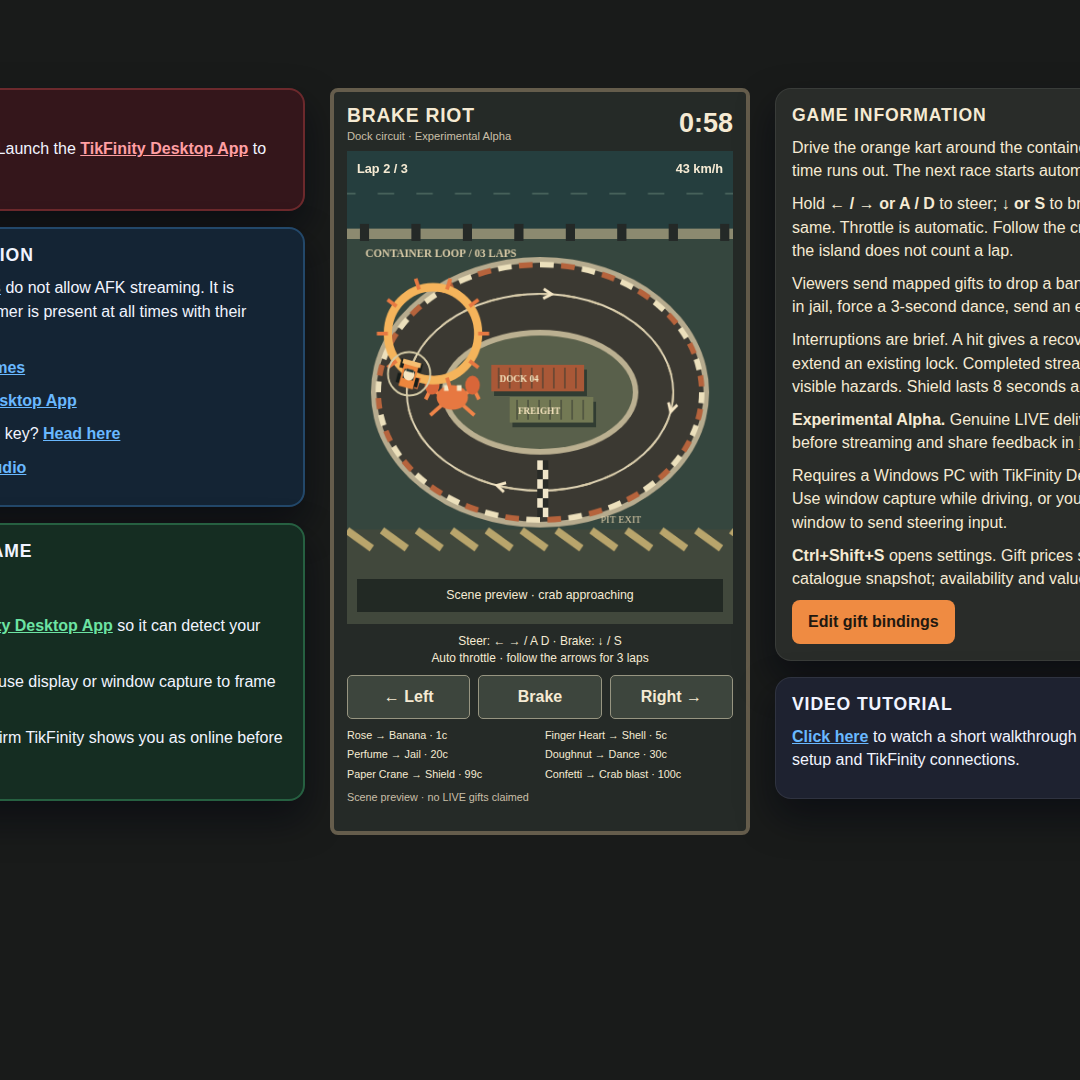Click the DOCK 04 red container
Screen dimensions: 1080x1080
coord(538,378)
